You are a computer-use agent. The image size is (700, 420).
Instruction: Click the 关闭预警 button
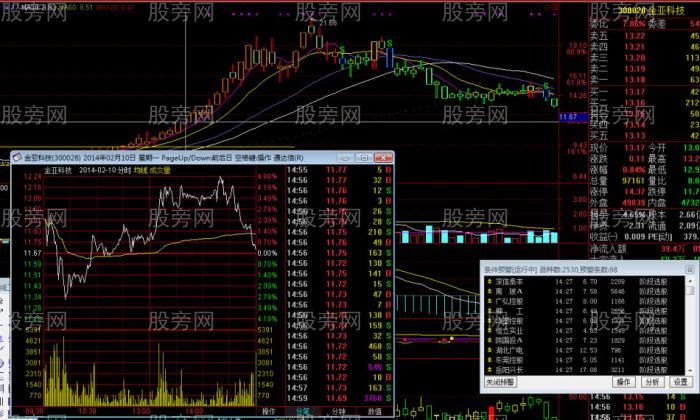(500, 382)
